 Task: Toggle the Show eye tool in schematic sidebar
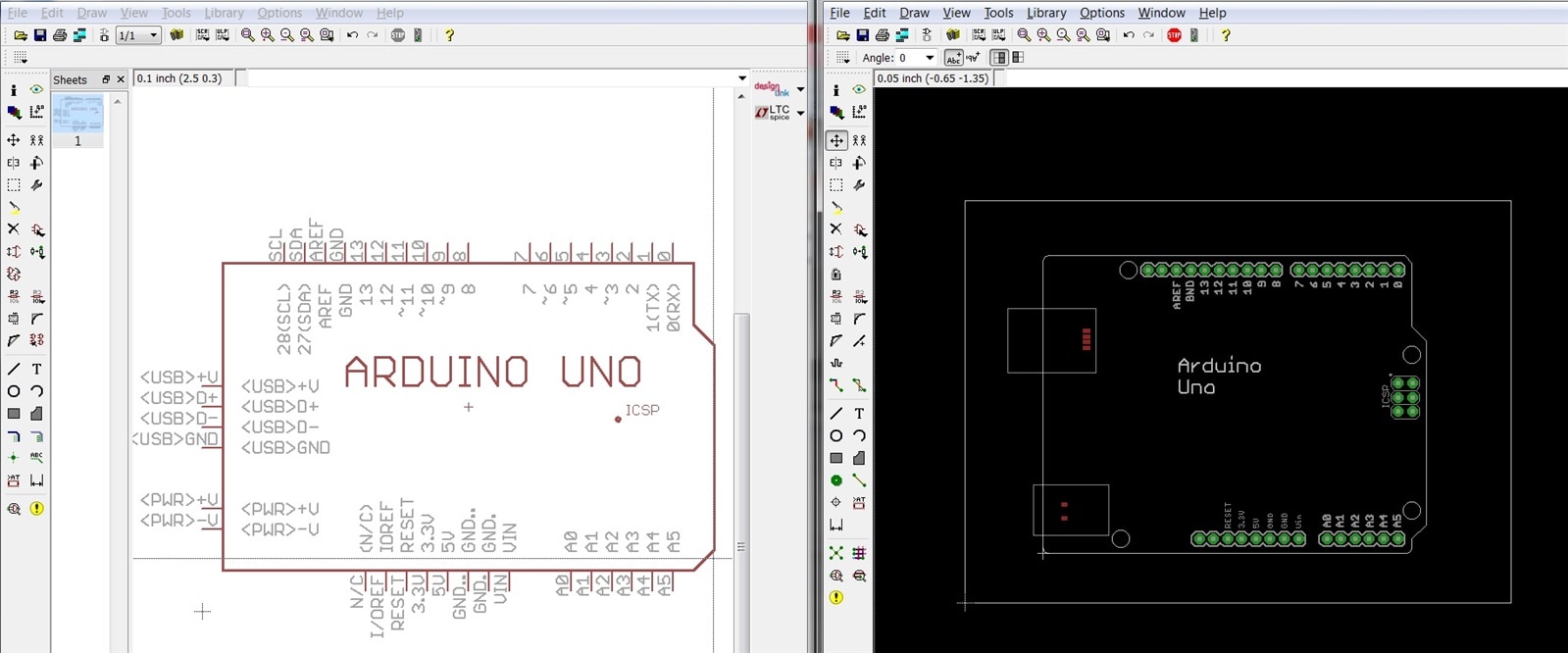click(36, 89)
